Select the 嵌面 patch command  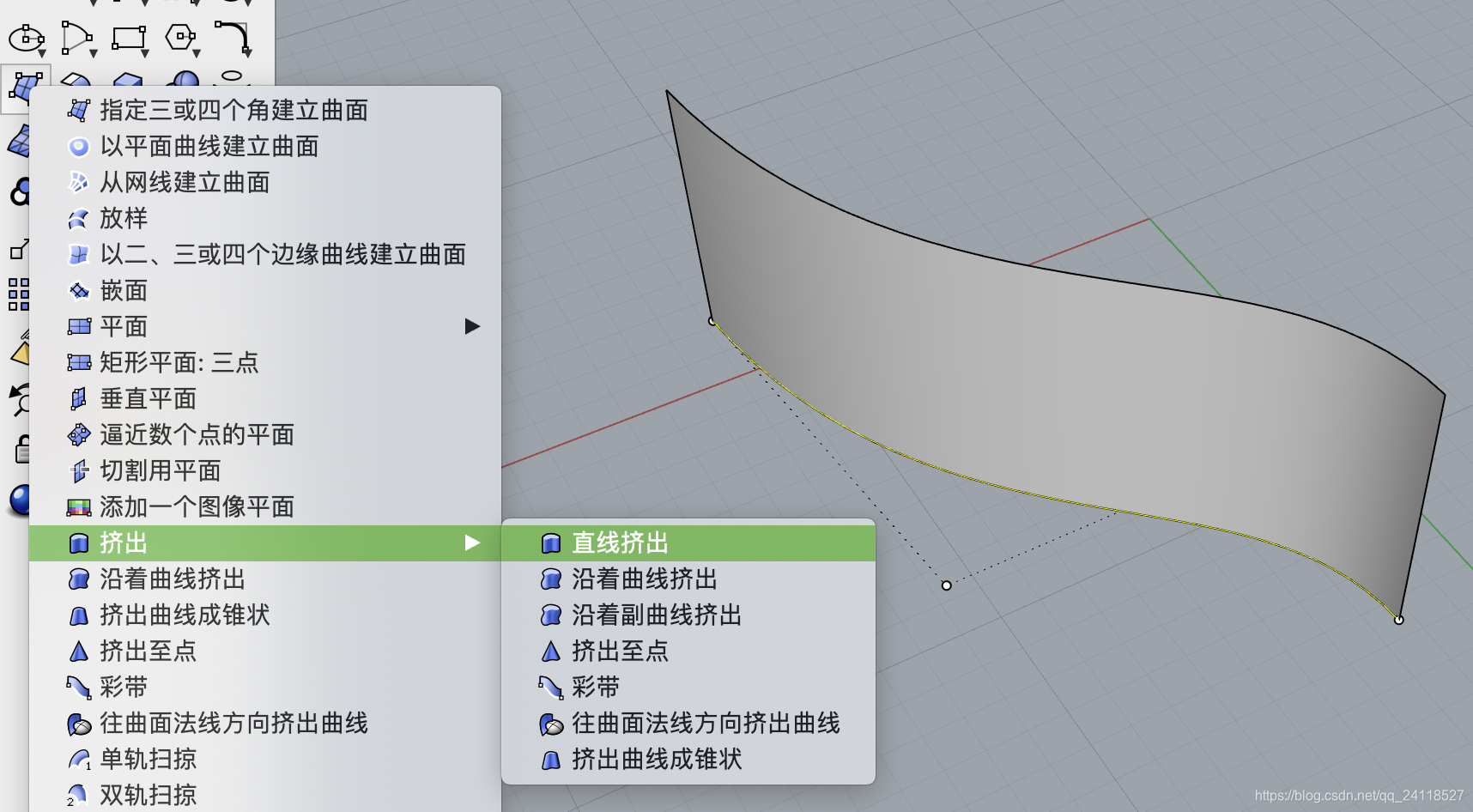click(x=265, y=290)
